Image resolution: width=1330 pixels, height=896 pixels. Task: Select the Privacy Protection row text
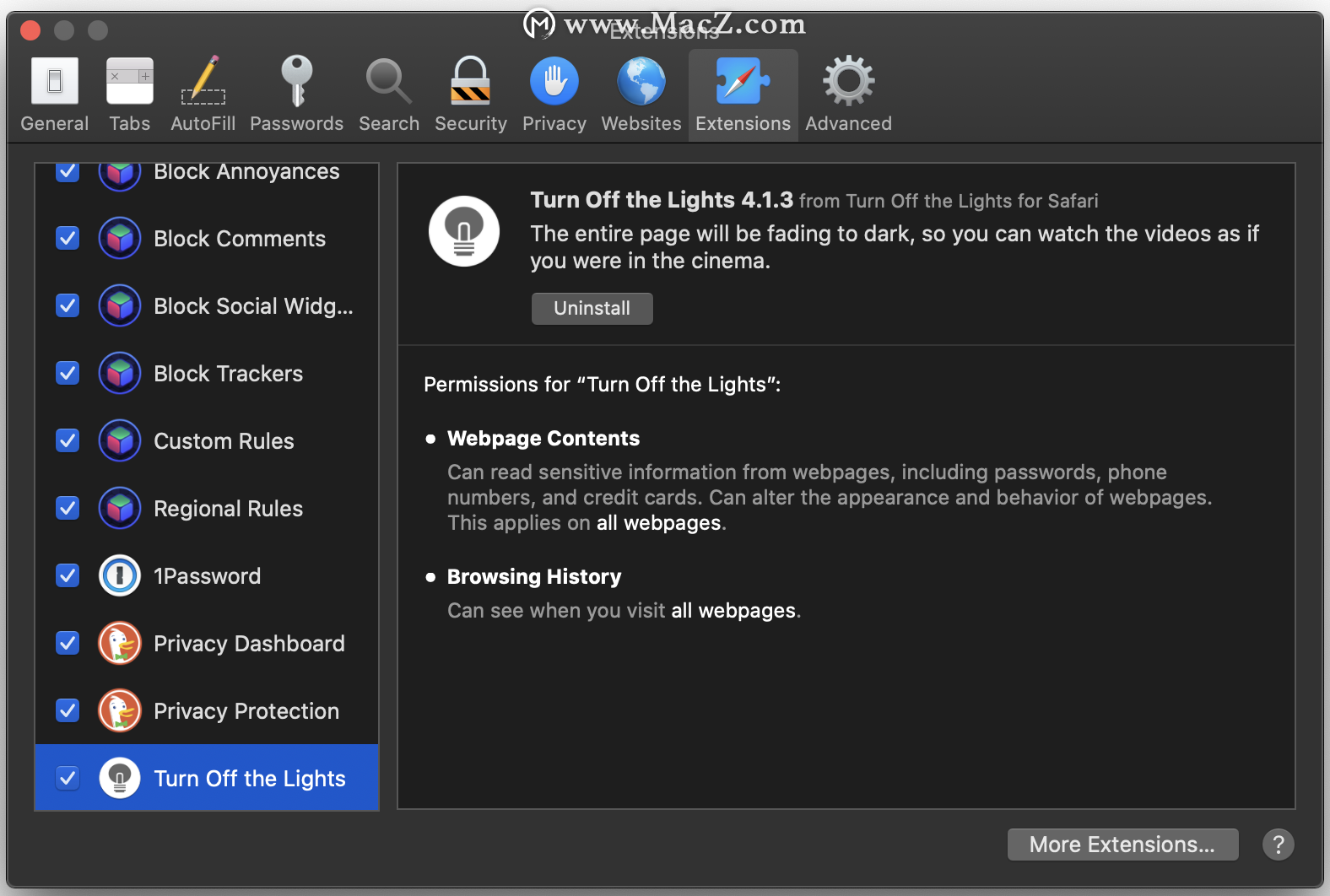coord(246,711)
